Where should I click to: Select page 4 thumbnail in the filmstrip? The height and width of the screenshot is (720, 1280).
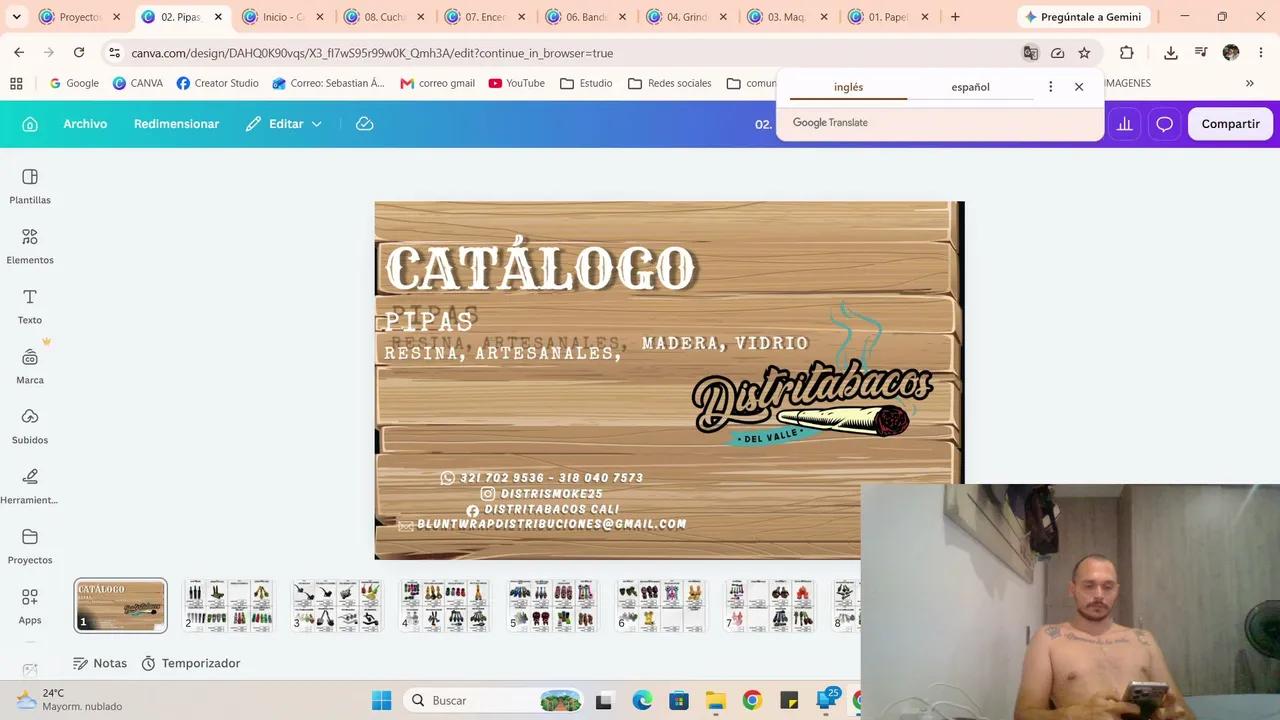click(444, 605)
